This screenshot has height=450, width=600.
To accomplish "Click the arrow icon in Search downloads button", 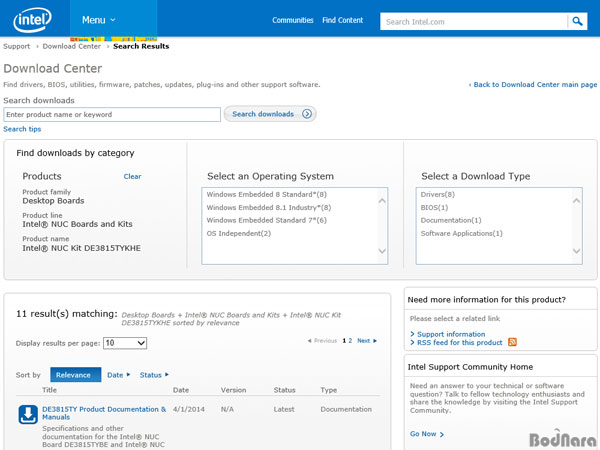I will 307,114.
